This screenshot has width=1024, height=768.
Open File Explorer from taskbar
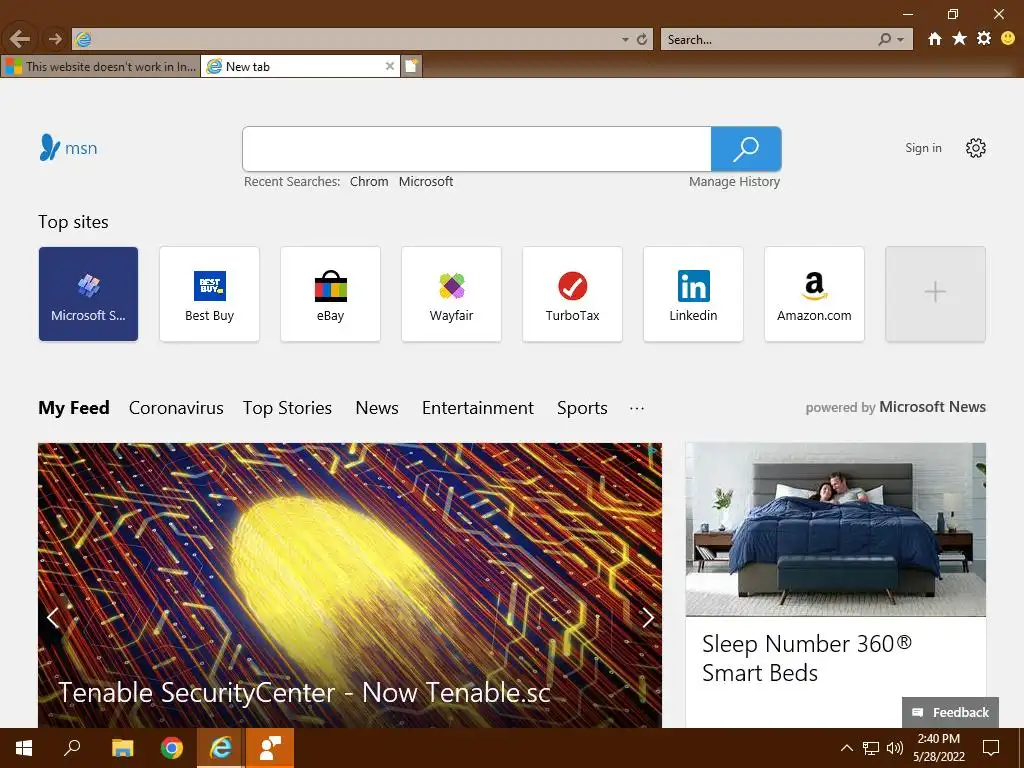coord(122,748)
